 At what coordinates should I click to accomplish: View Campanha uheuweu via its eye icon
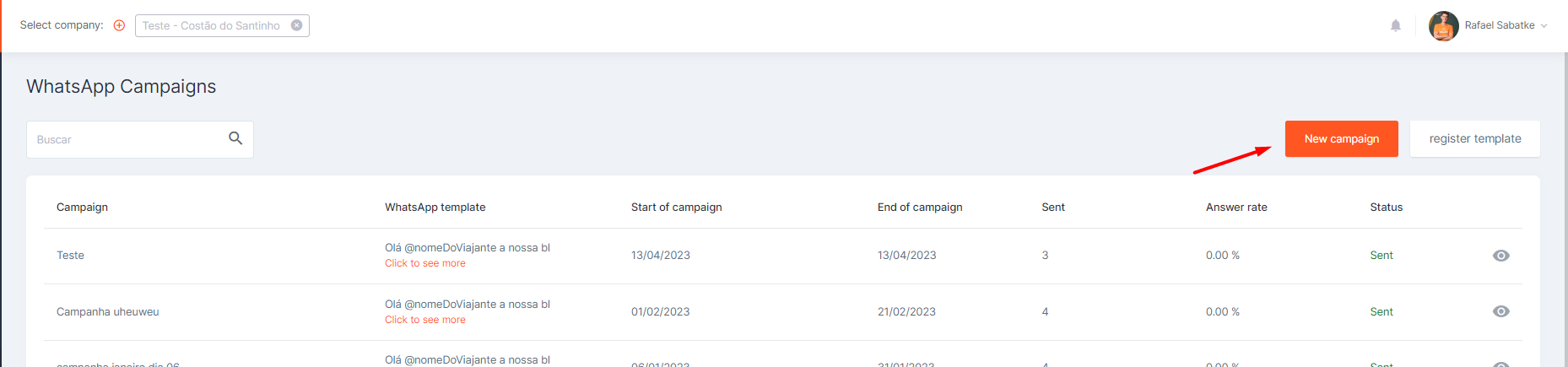[x=1500, y=311]
